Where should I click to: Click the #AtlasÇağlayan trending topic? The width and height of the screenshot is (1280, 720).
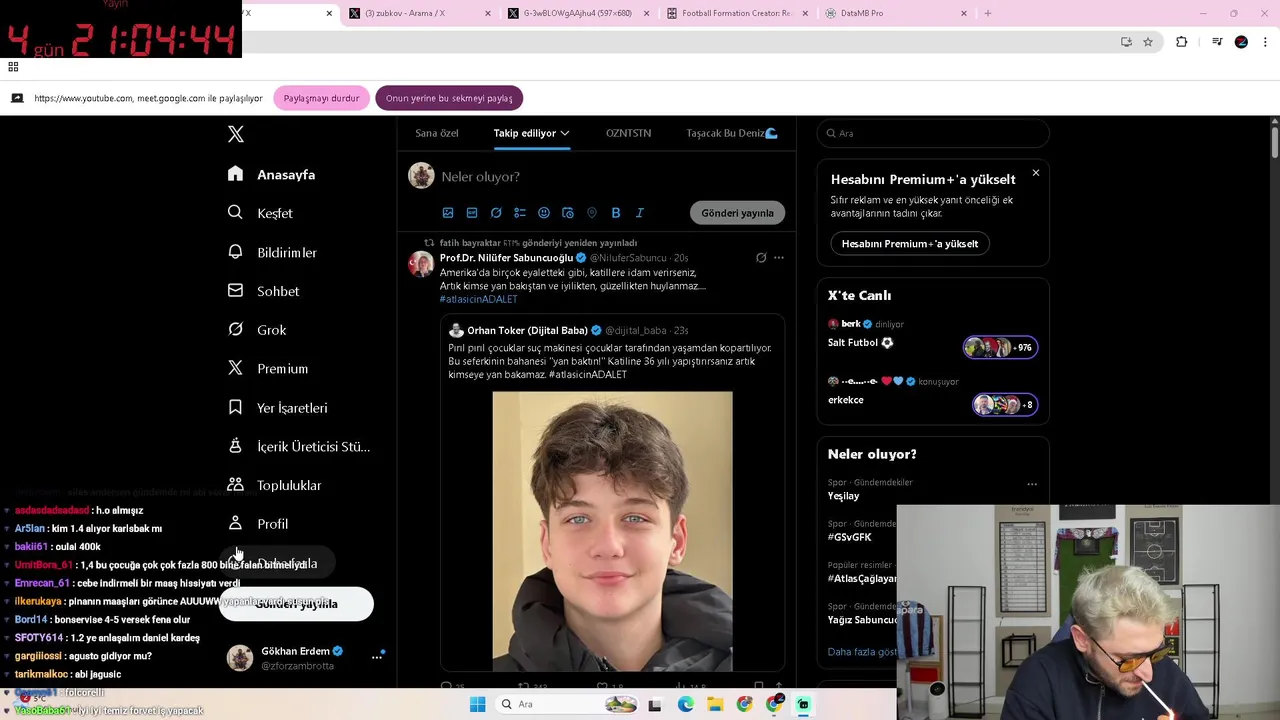tap(862, 578)
